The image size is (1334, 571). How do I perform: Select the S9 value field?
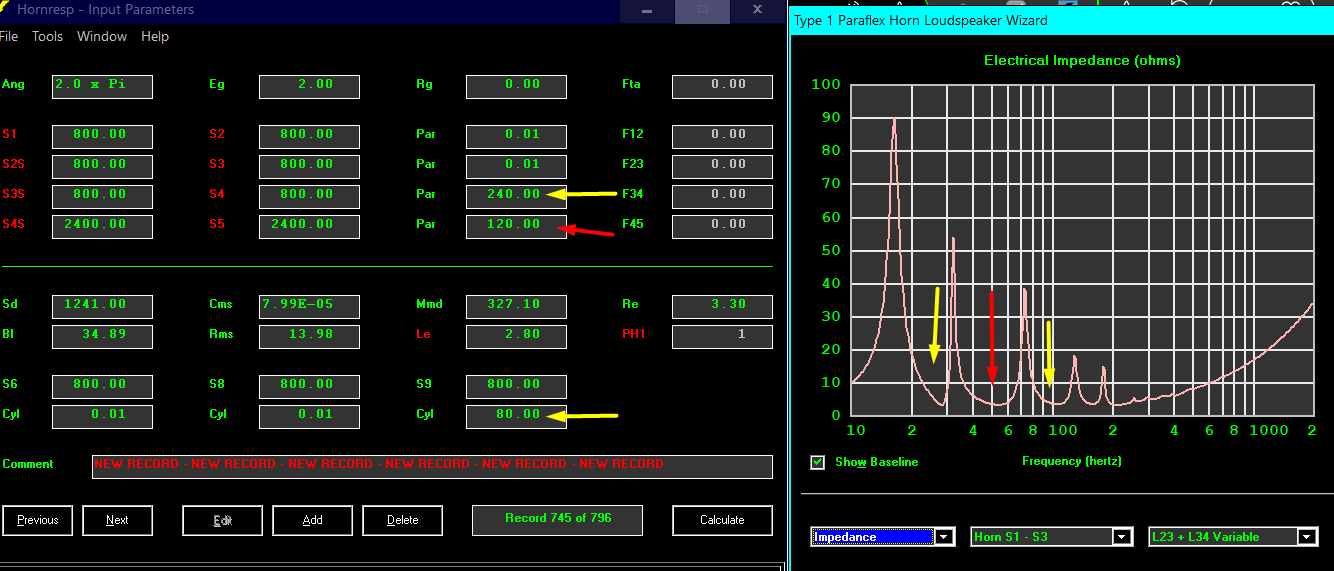tap(516, 386)
